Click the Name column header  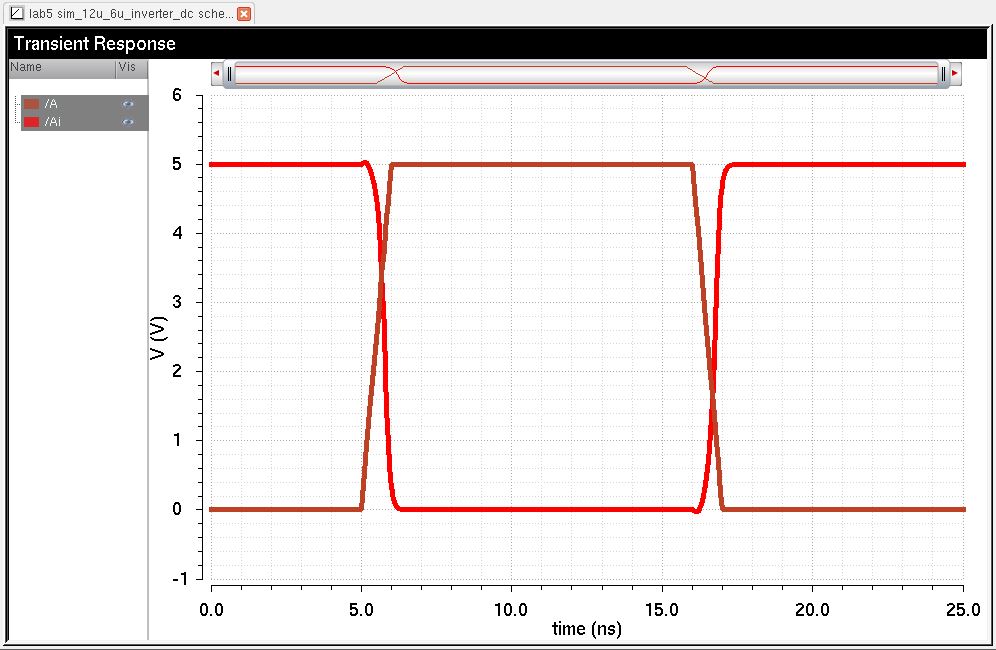click(62, 67)
